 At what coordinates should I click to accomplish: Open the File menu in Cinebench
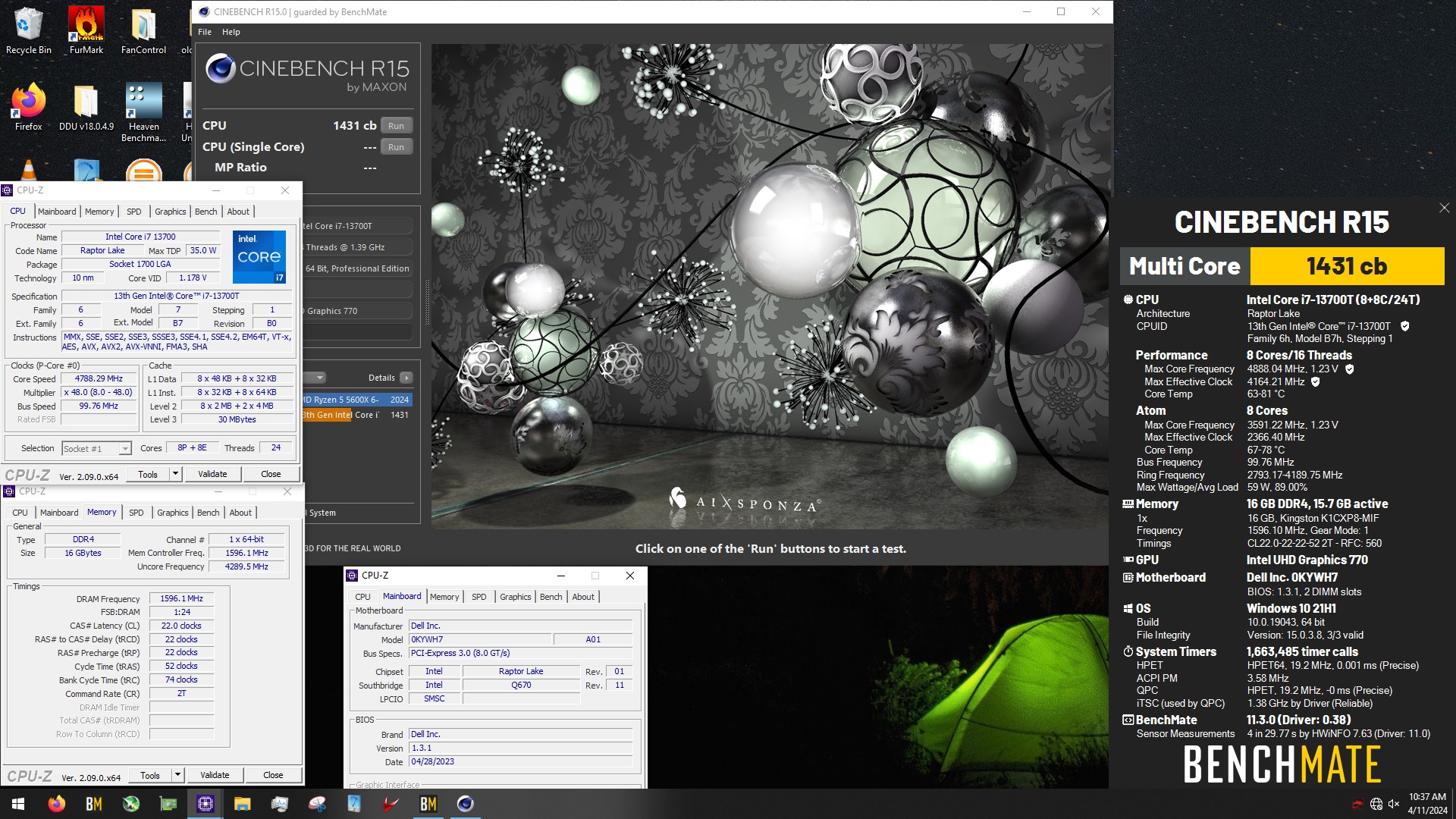pos(205,32)
